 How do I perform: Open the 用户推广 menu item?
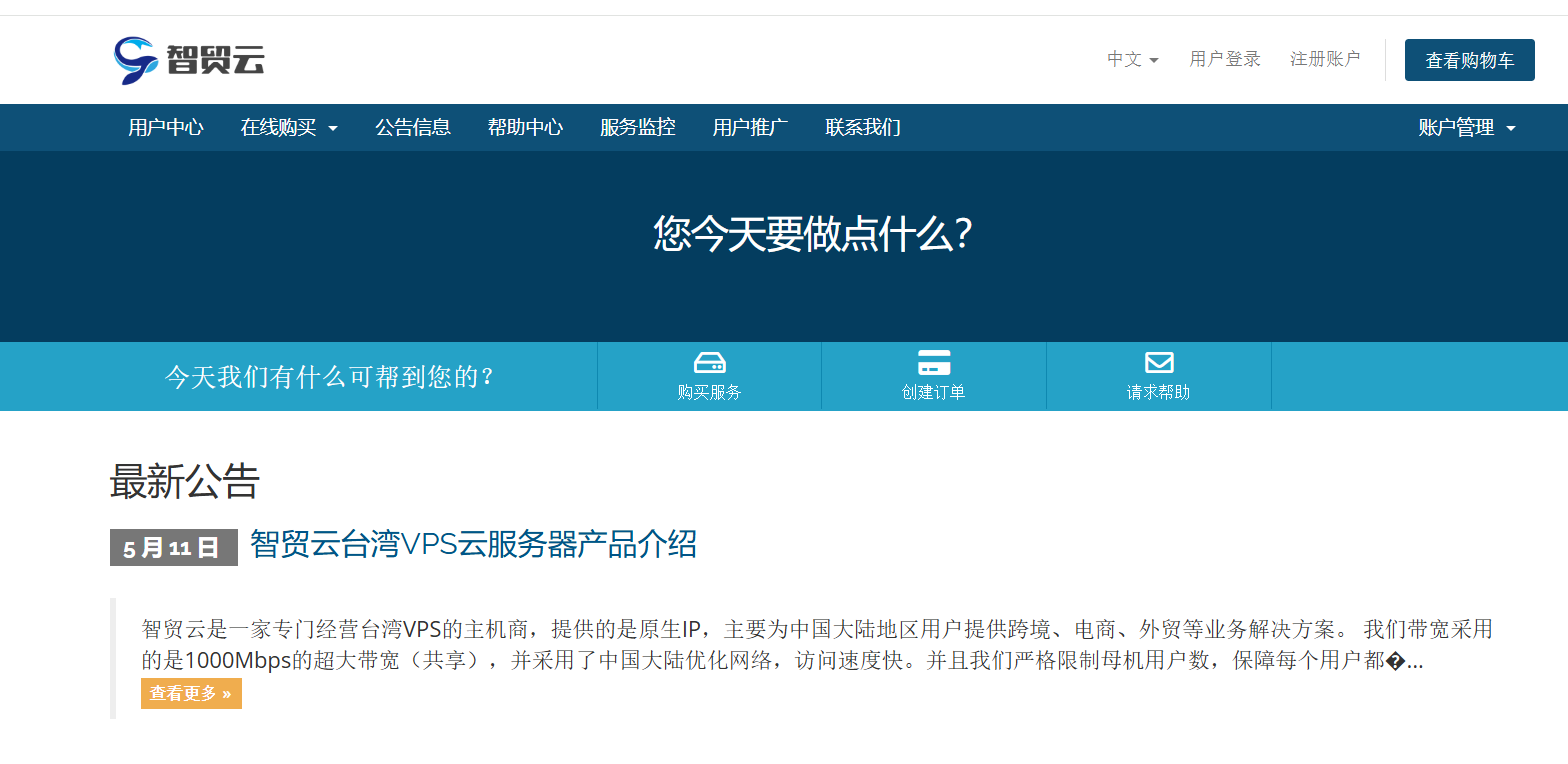pyautogui.click(x=750, y=127)
